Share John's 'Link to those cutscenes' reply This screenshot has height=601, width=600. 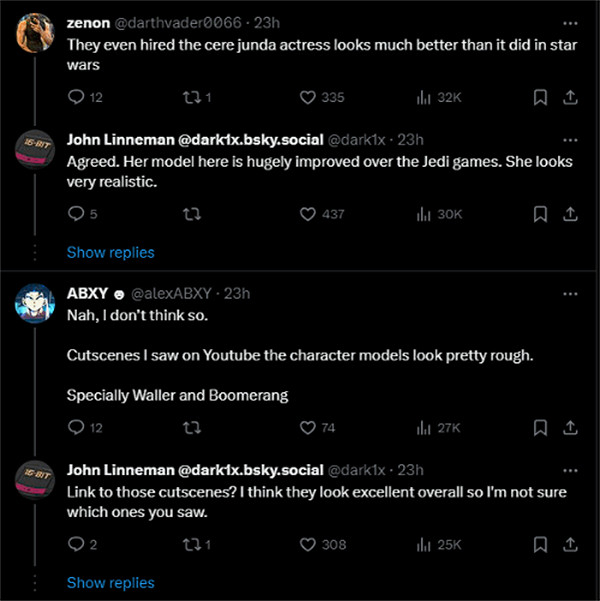pyautogui.click(x=570, y=544)
